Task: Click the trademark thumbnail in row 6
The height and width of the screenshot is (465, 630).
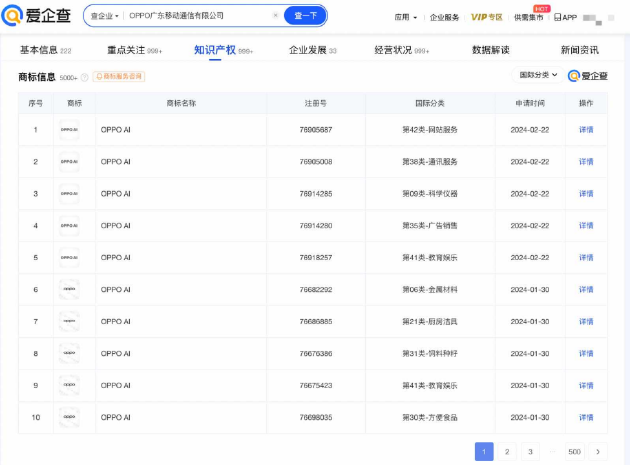Action: tap(69, 289)
